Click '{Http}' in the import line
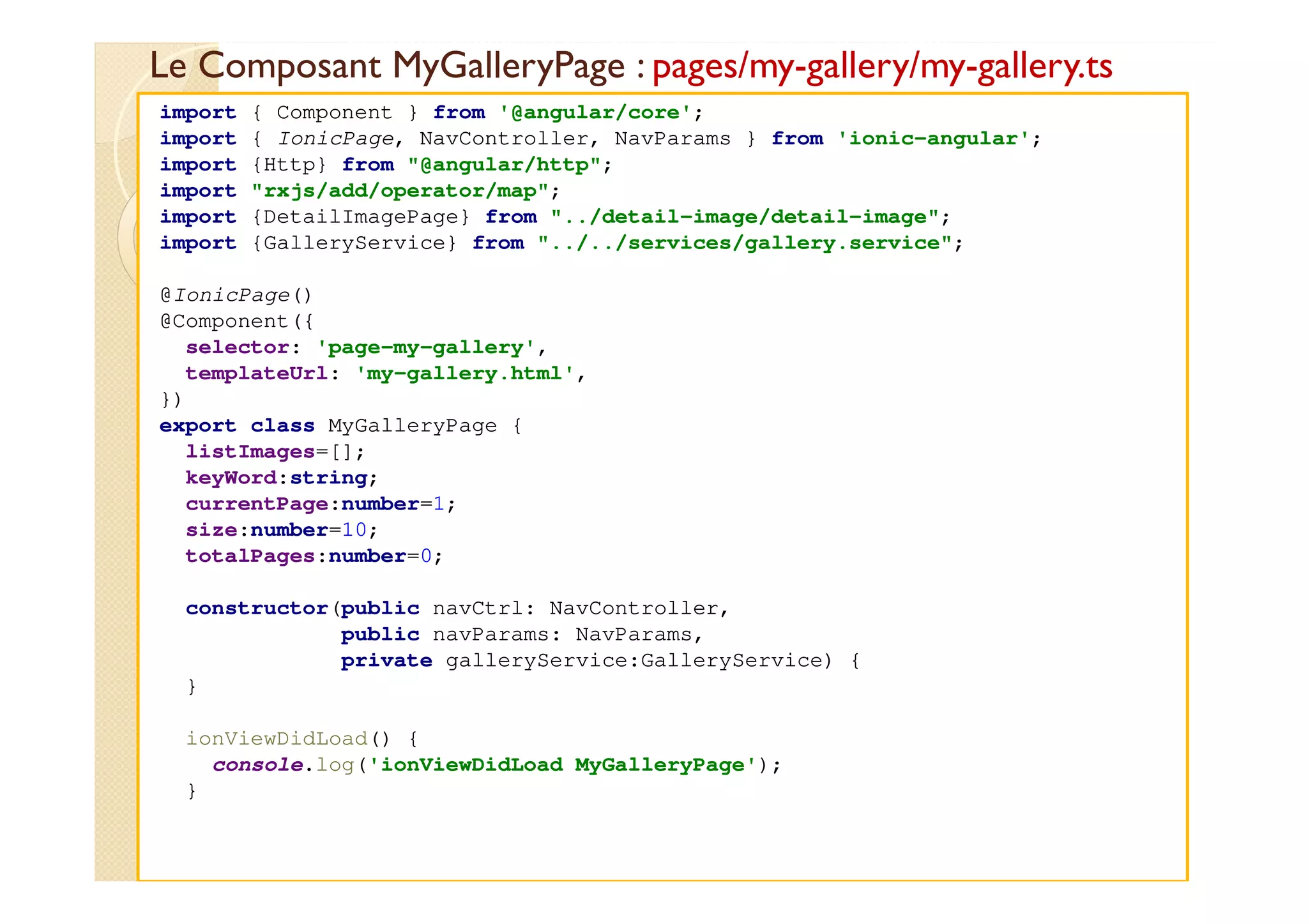The height and width of the screenshot is (924, 1308). tap(289, 165)
